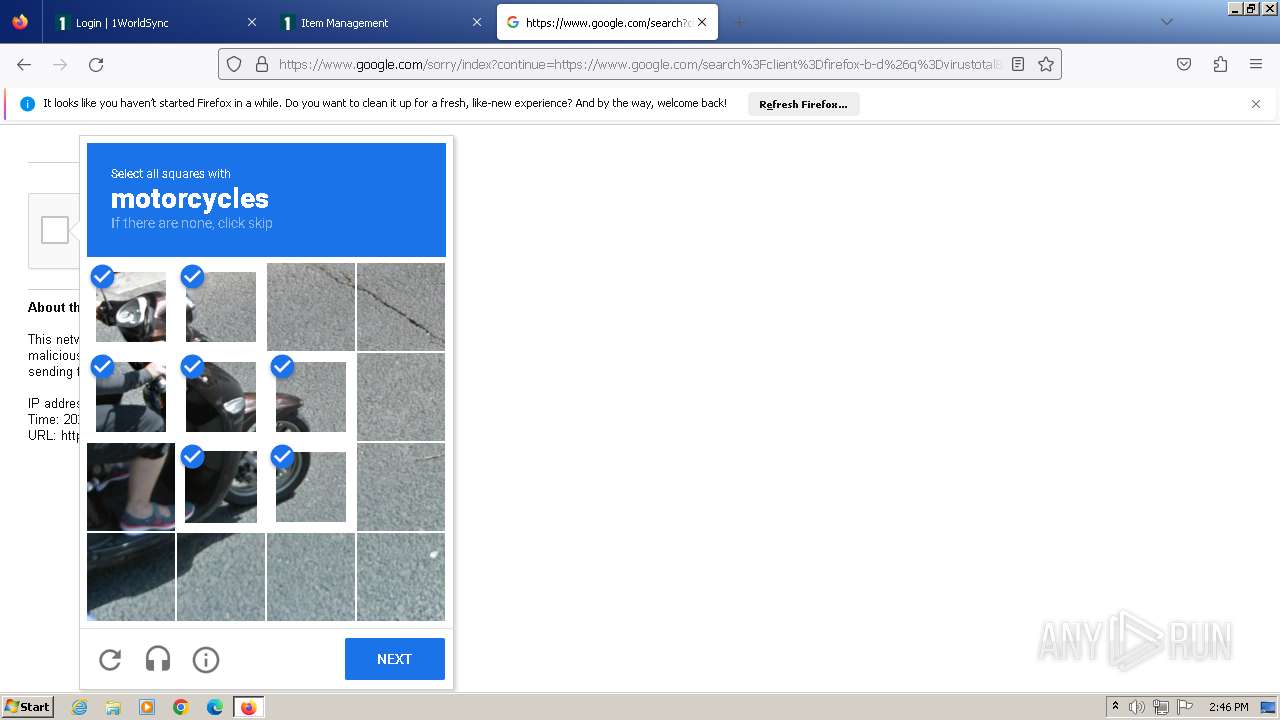This screenshot has height=720, width=1280.
Task: Open the Firefox view icon at far left
Action: tap(20, 22)
